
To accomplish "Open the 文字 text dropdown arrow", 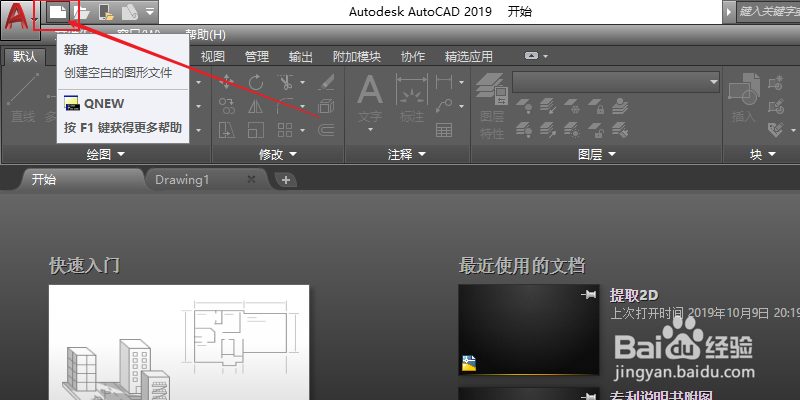I will click(x=370, y=130).
